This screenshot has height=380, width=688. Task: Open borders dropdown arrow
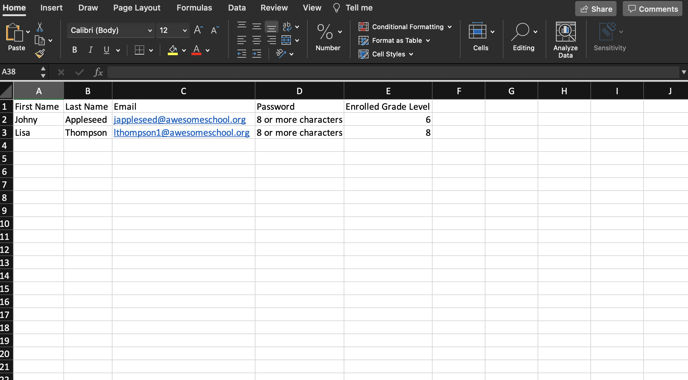[151, 50]
